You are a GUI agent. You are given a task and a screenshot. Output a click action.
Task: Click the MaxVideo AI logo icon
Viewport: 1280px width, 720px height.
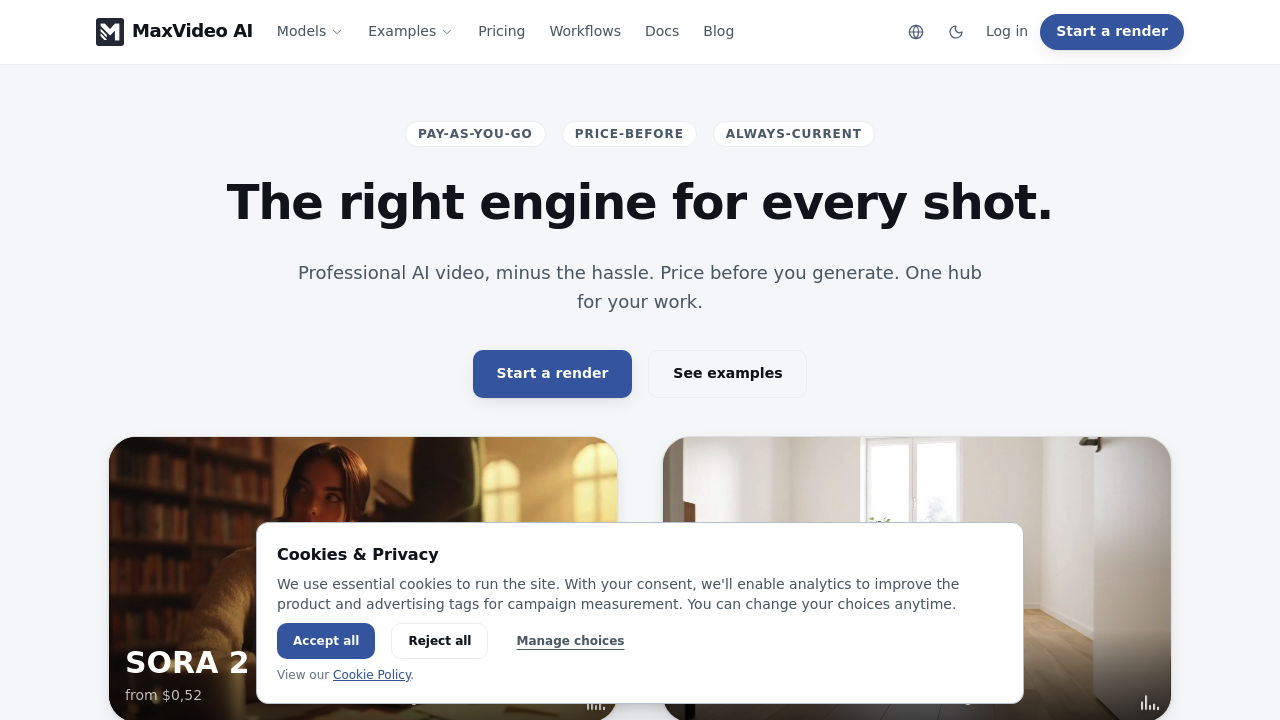pos(110,32)
